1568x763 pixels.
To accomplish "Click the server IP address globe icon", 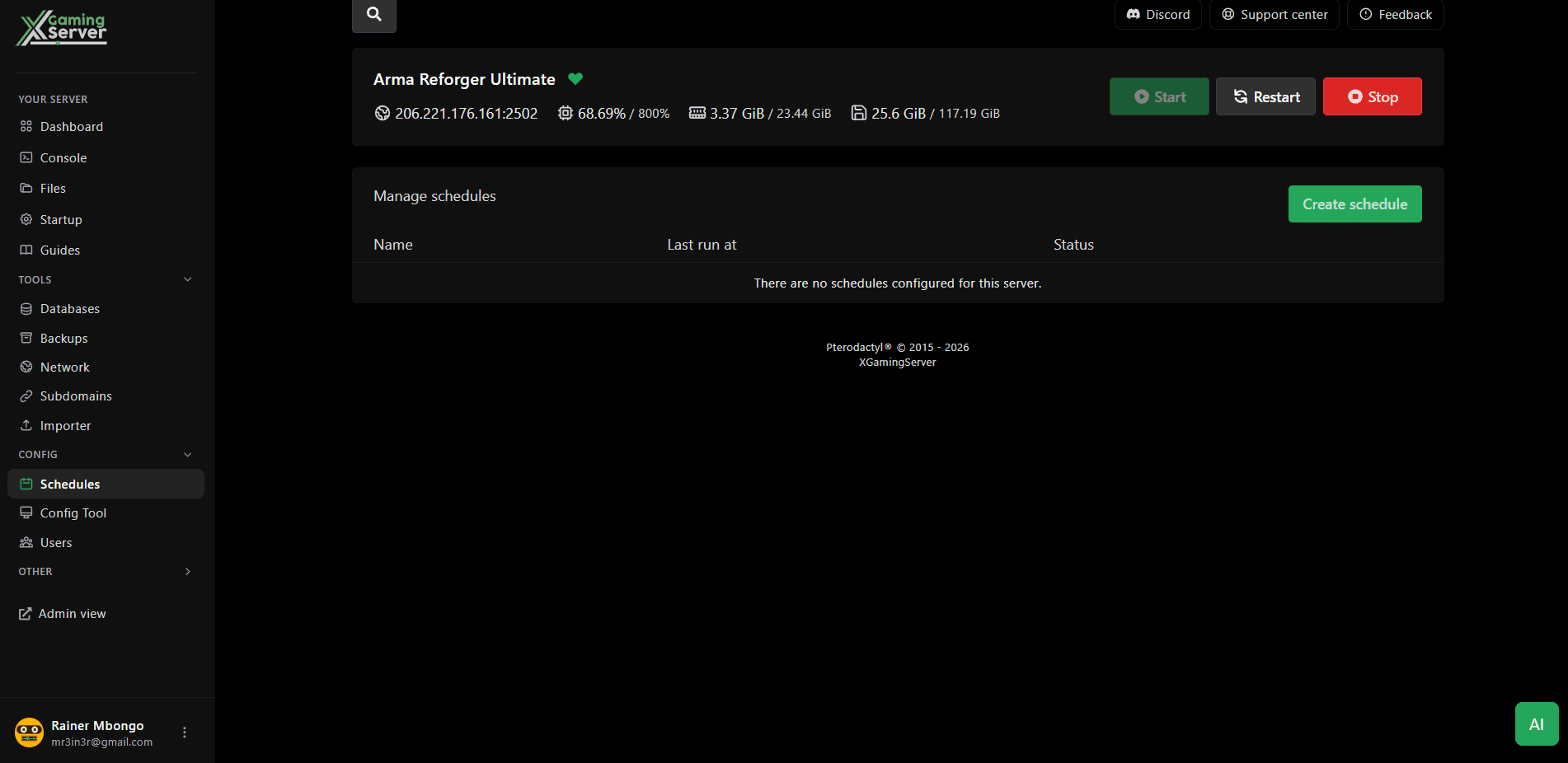I will 383,114.
